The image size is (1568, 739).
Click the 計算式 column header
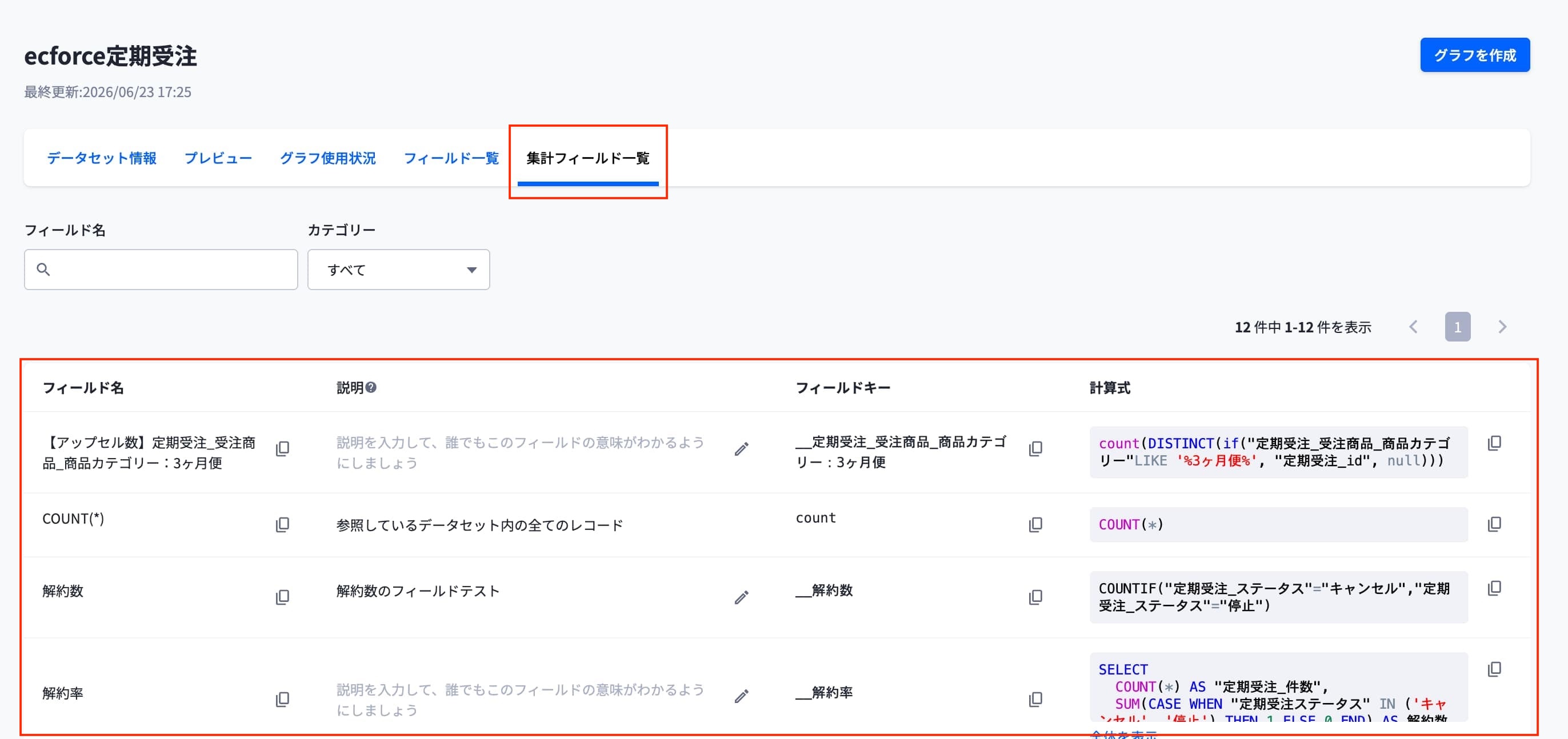pos(1110,388)
